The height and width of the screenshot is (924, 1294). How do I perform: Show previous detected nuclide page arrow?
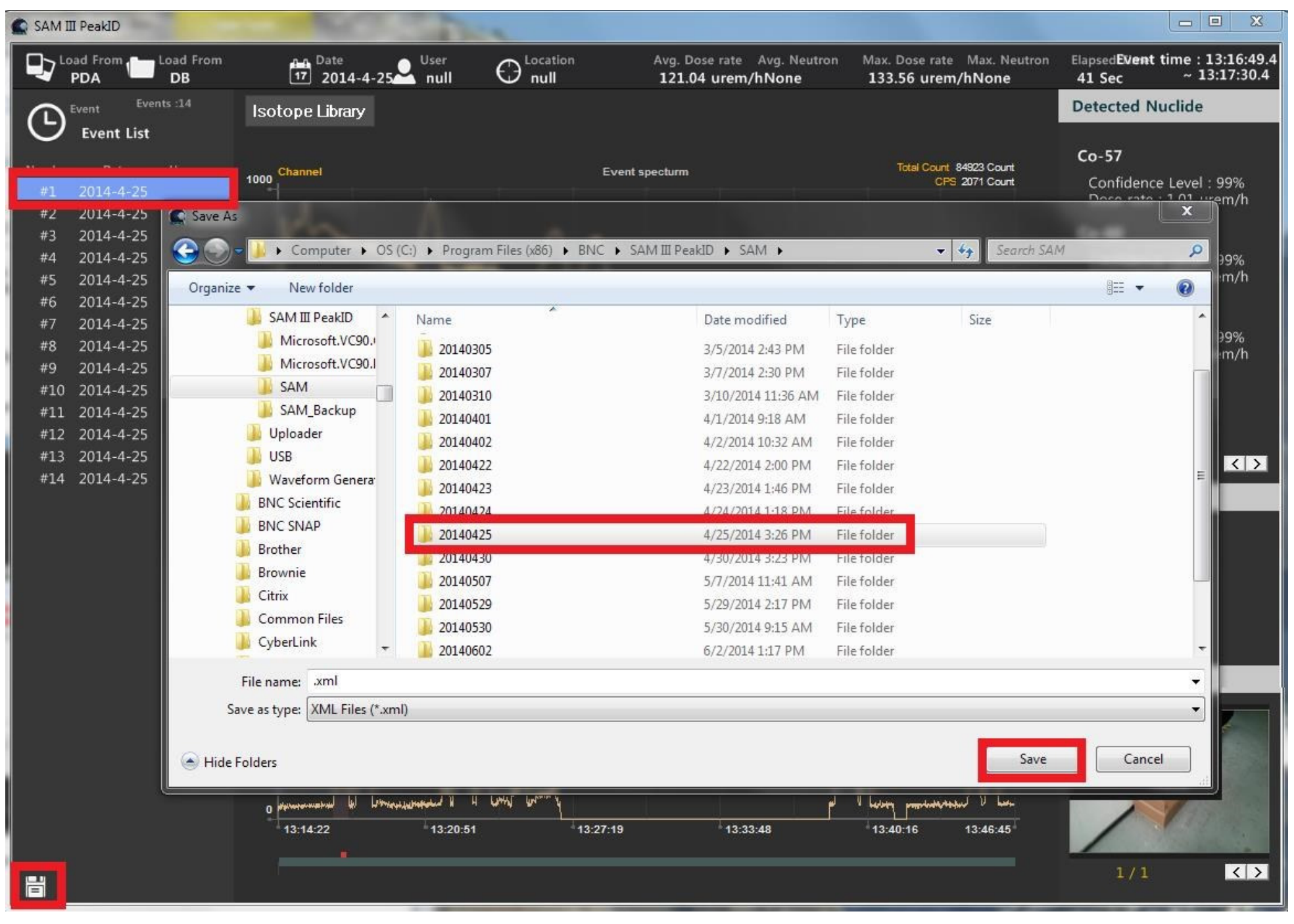[x=1235, y=464]
